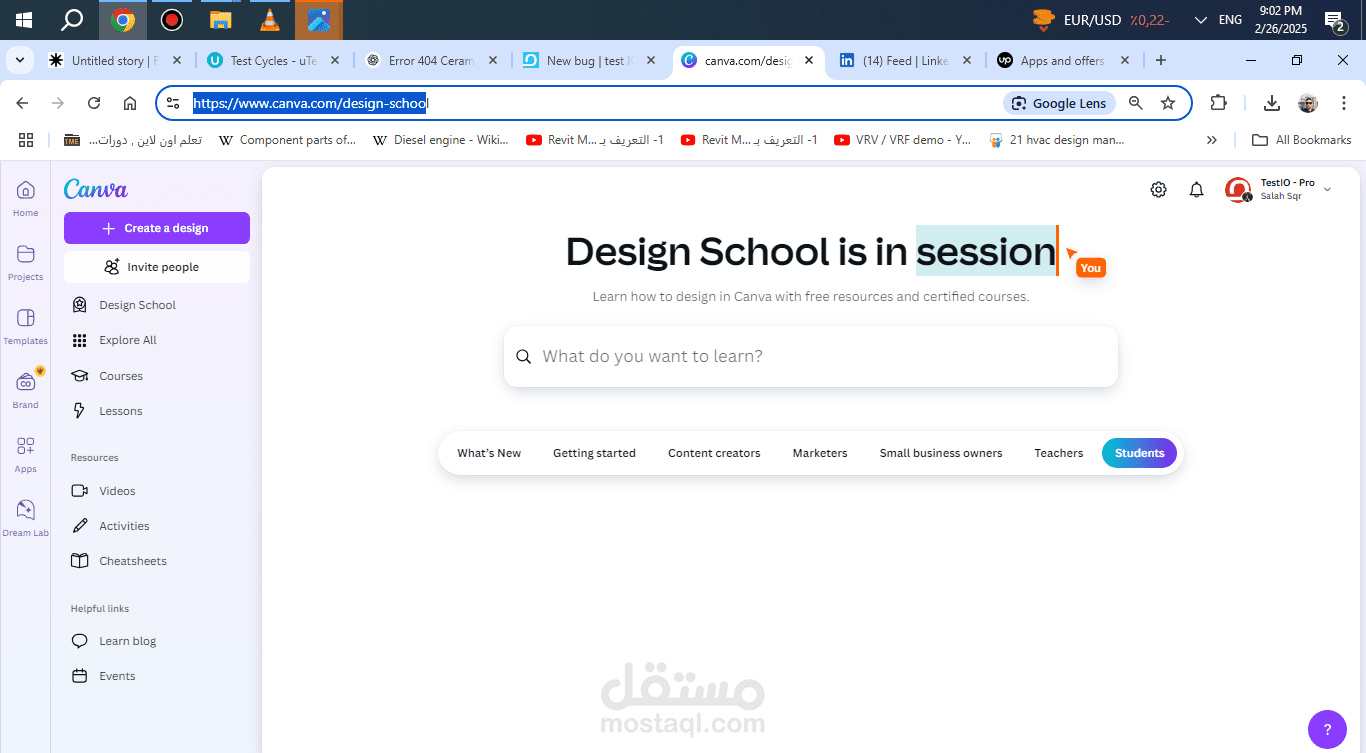Open File Explorer from the taskbar

click(220, 19)
